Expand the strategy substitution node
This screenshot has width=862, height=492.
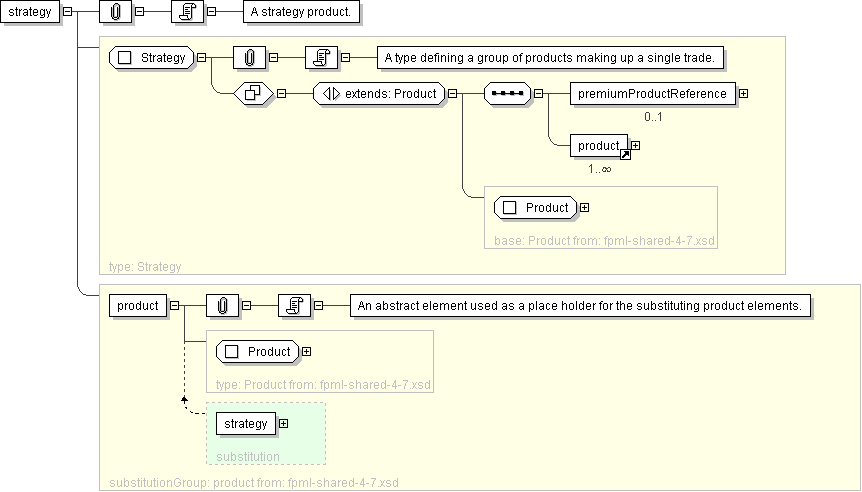[x=283, y=424]
